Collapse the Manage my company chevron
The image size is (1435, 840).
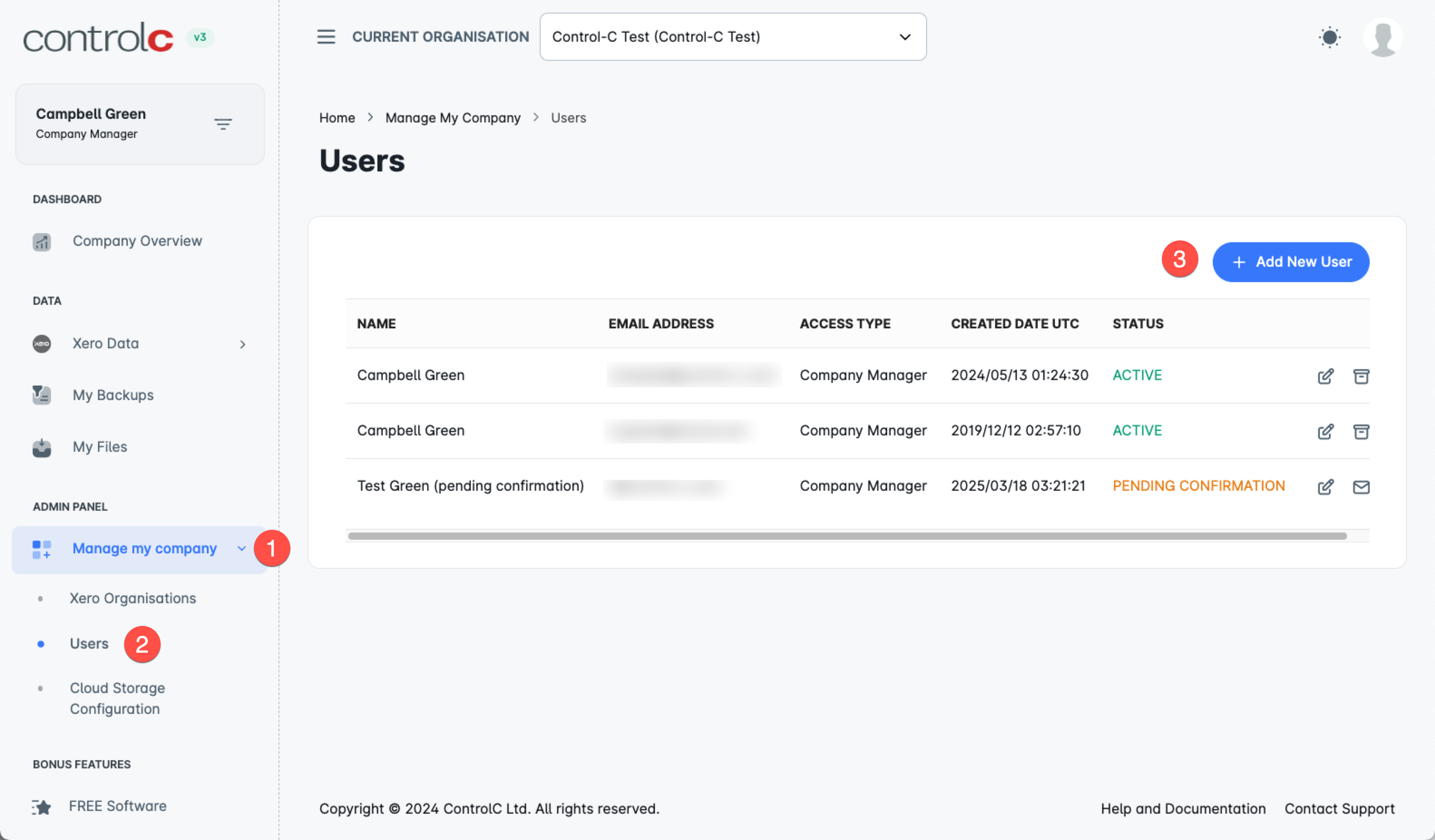[x=241, y=548]
